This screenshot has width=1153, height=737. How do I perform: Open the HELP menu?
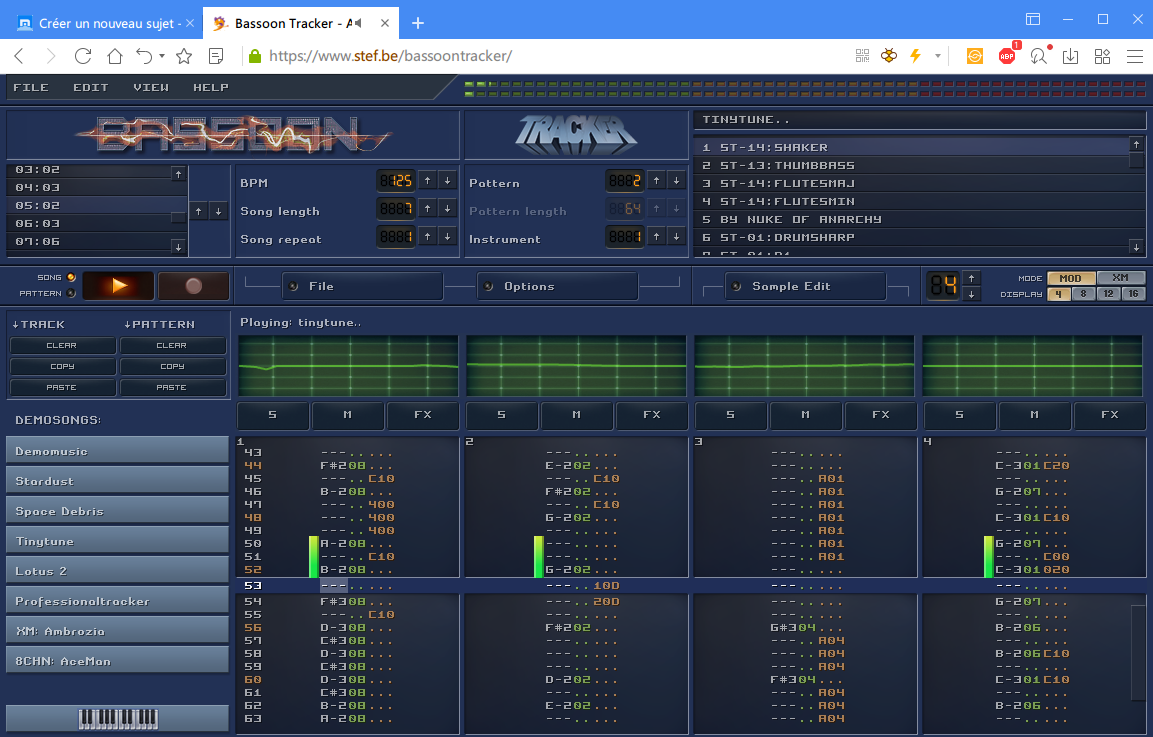click(x=211, y=88)
